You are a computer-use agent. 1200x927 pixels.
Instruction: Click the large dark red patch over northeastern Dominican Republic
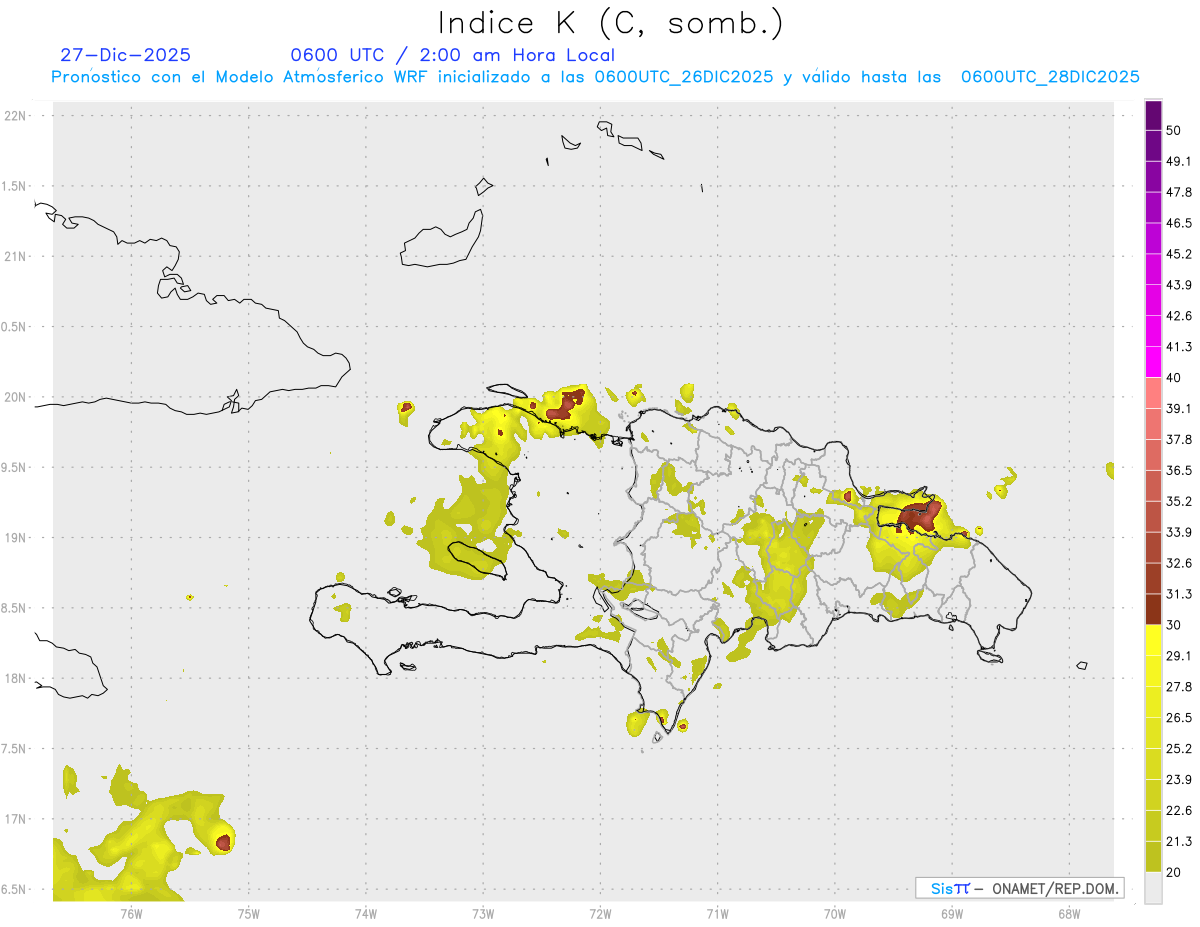tap(919, 516)
